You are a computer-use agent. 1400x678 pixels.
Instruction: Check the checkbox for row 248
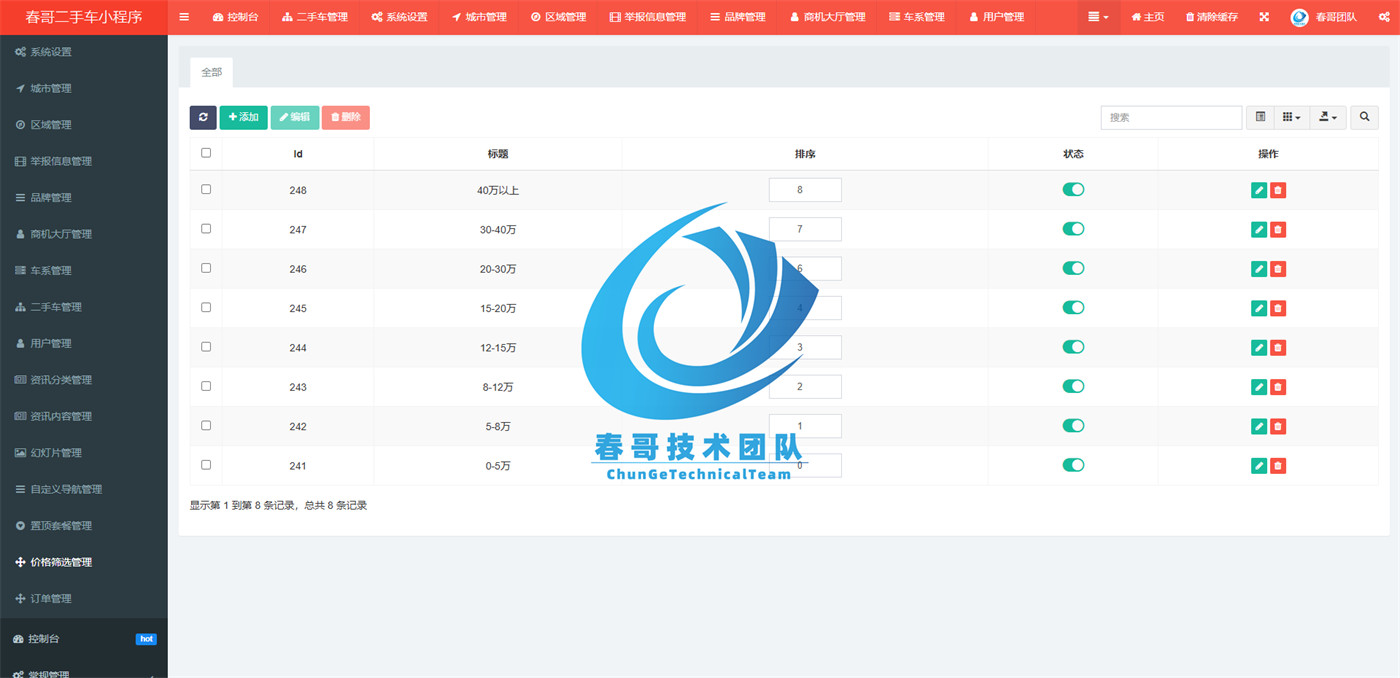click(x=206, y=189)
